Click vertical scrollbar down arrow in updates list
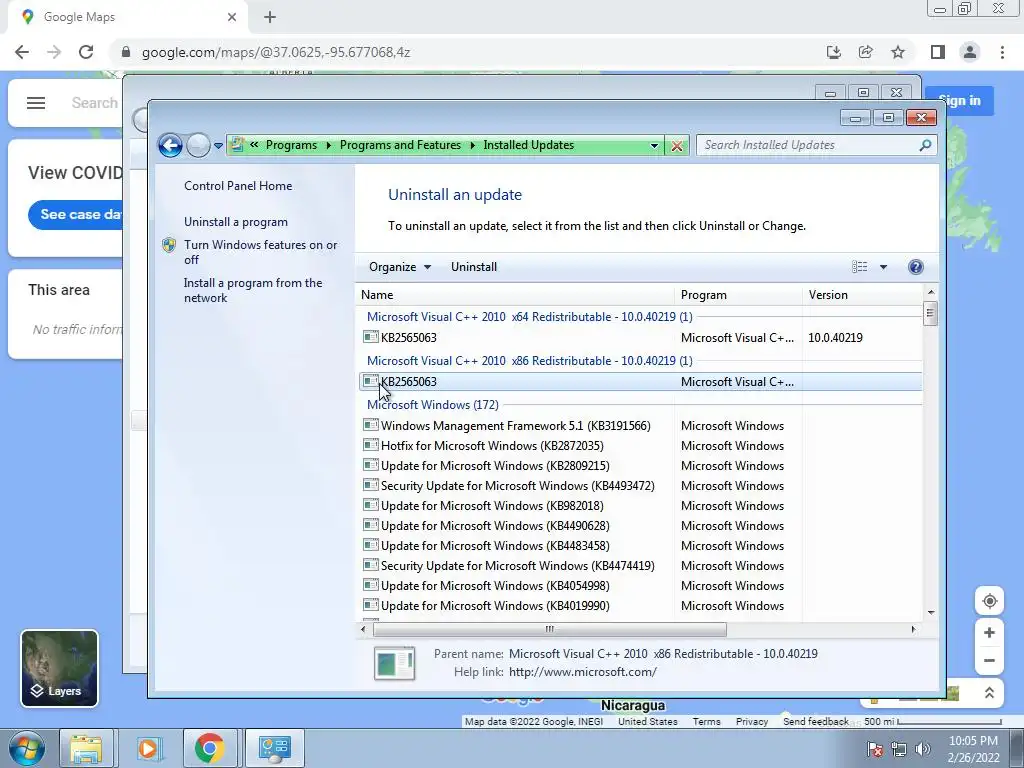This screenshot has height=768, width=1024. pos(931,613)
